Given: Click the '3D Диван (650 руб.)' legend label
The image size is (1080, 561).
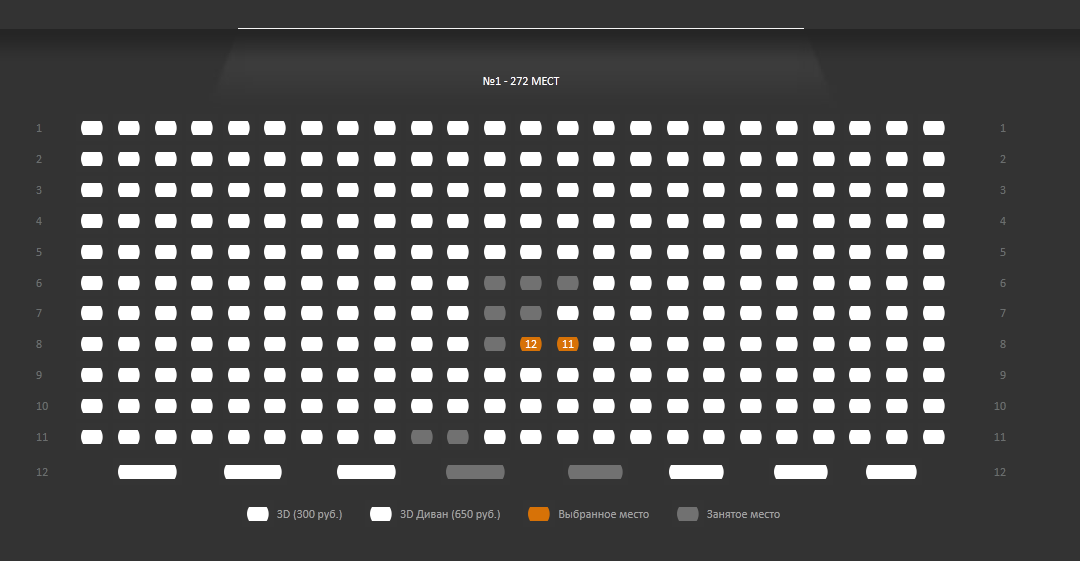Looking at the screenshot, I should click(x=450, y=514).
